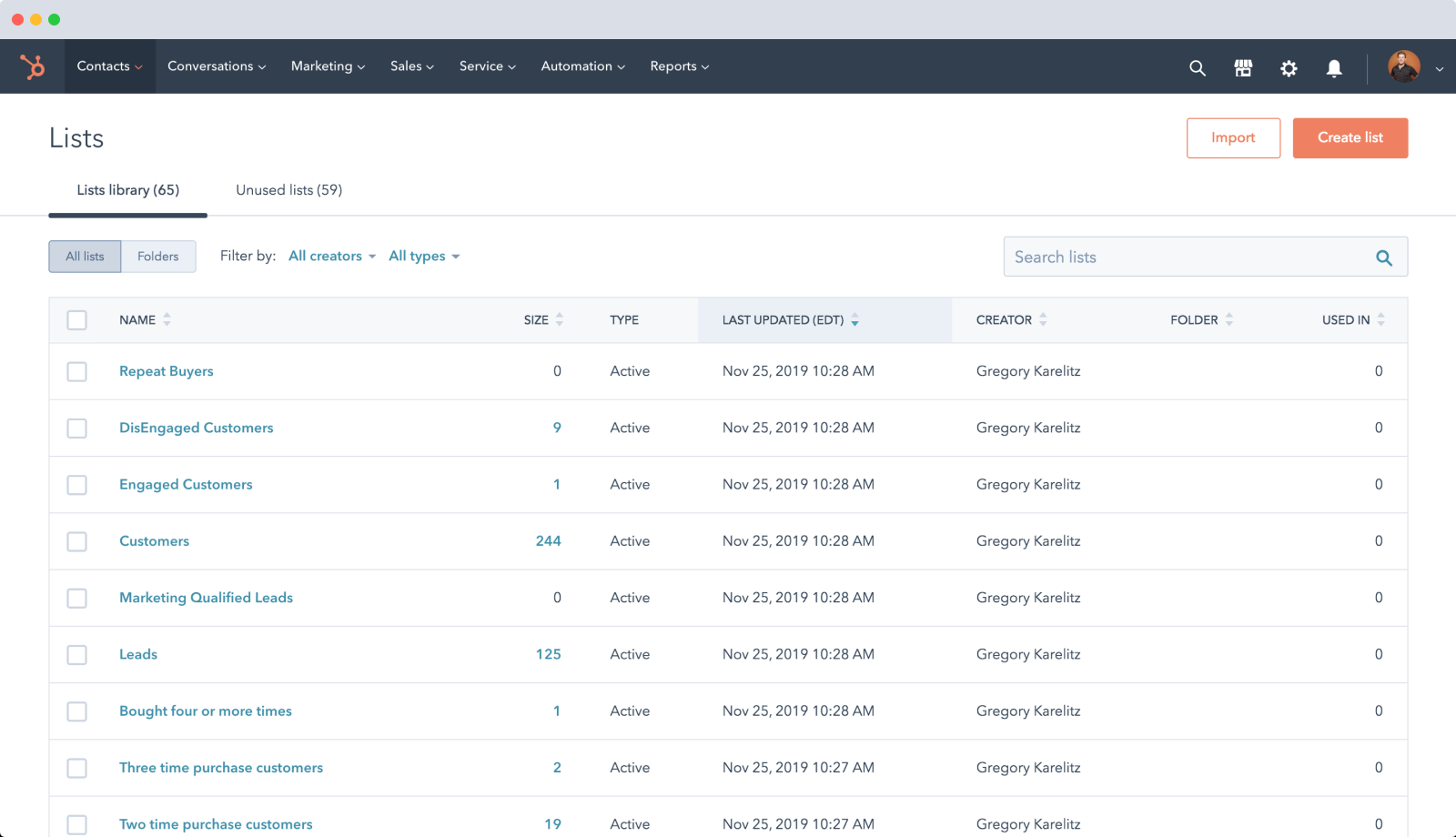Click the magnifier icon in Search lists
The image size is (1456, 837).
point(1383,257)
